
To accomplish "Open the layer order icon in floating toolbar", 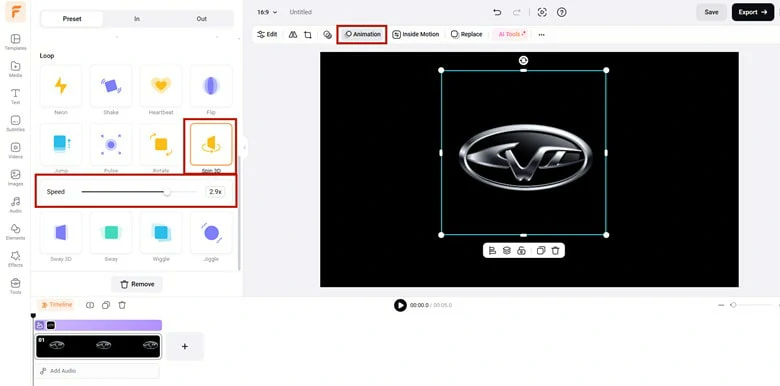I will click(506, 250).
